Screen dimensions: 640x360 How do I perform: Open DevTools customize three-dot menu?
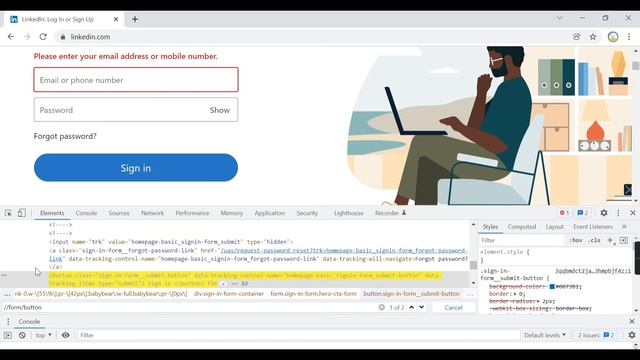tap(618, 213)
